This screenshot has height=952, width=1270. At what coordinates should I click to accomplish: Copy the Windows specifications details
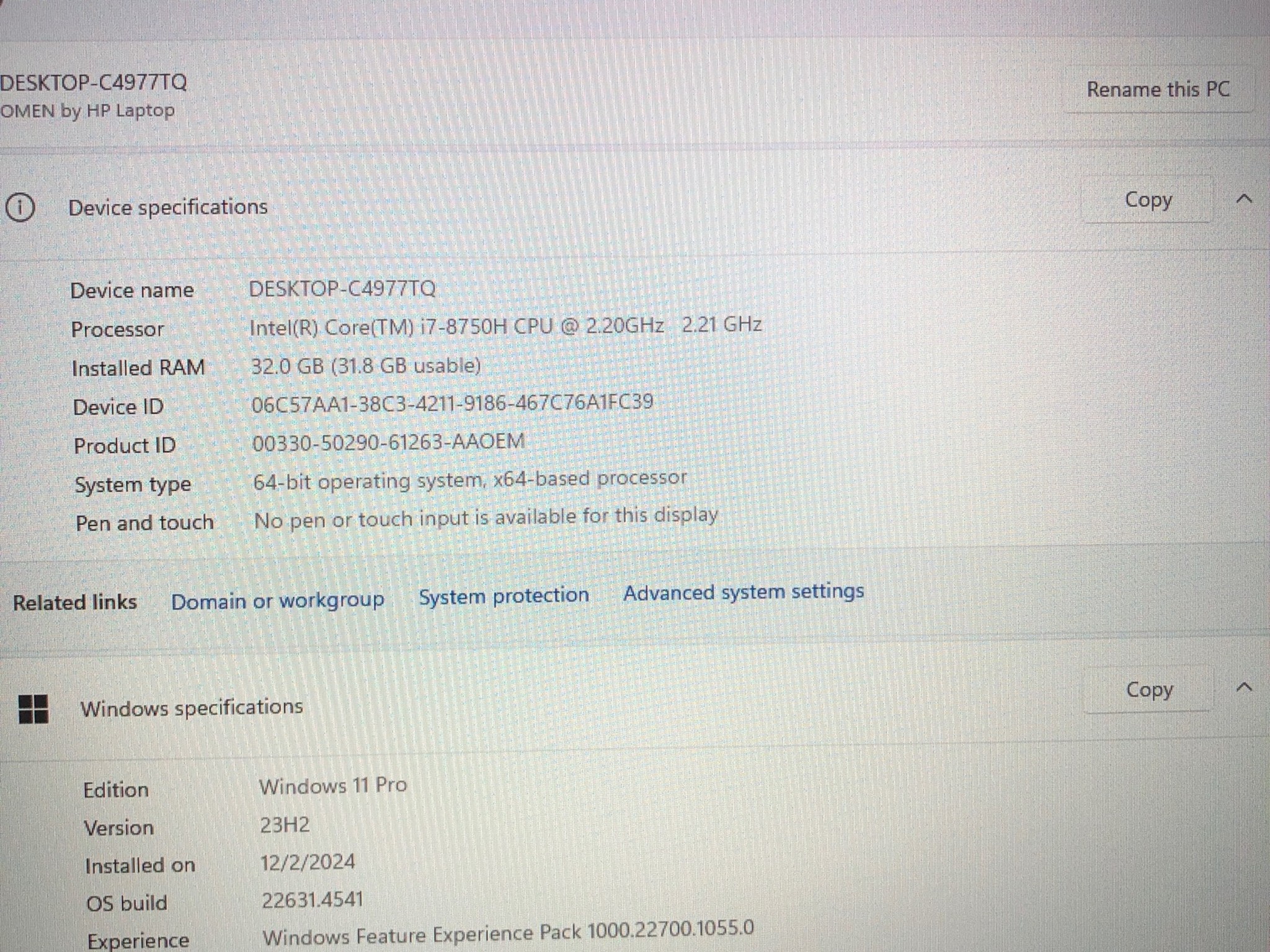[x=1149, y=690]
